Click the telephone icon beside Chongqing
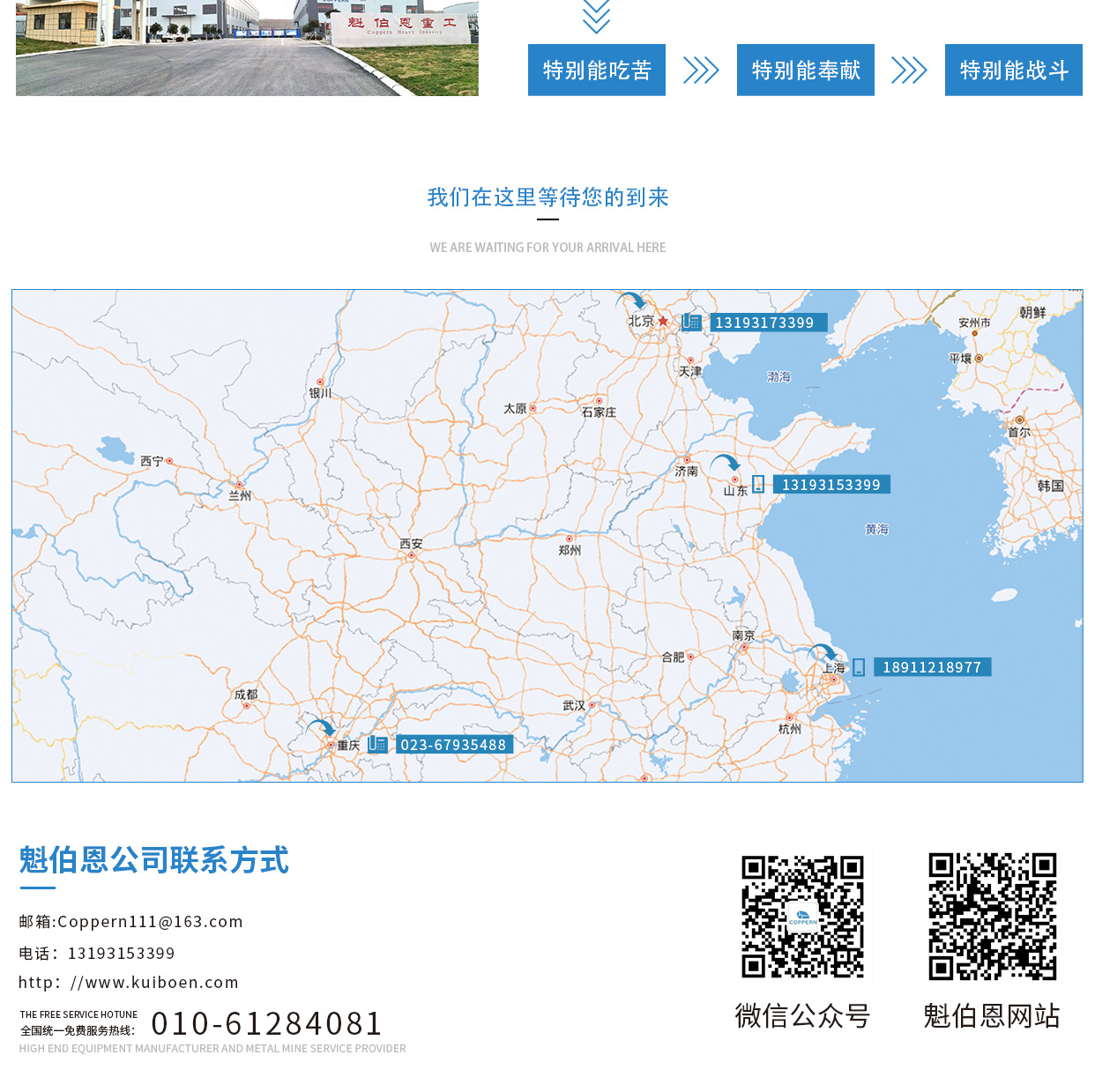Image resolution: width=1095 pixels, height=1092 pixels. point(377,745)
